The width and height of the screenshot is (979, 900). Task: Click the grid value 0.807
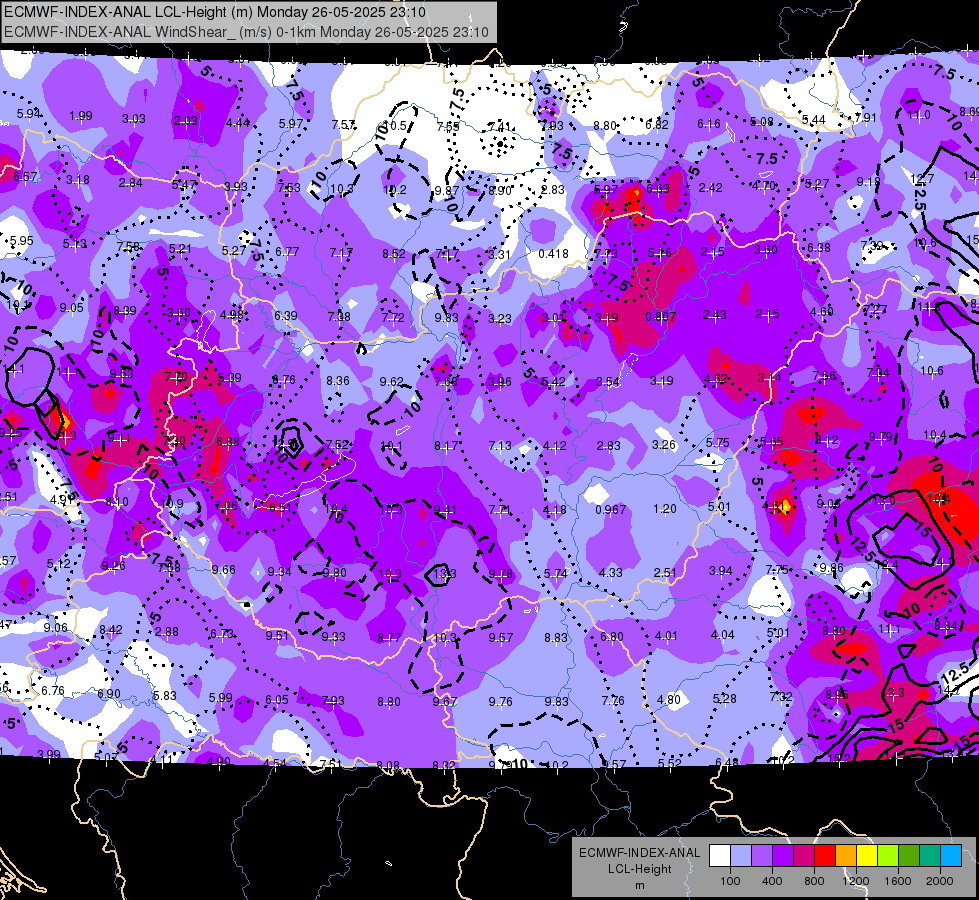(661, 317)
